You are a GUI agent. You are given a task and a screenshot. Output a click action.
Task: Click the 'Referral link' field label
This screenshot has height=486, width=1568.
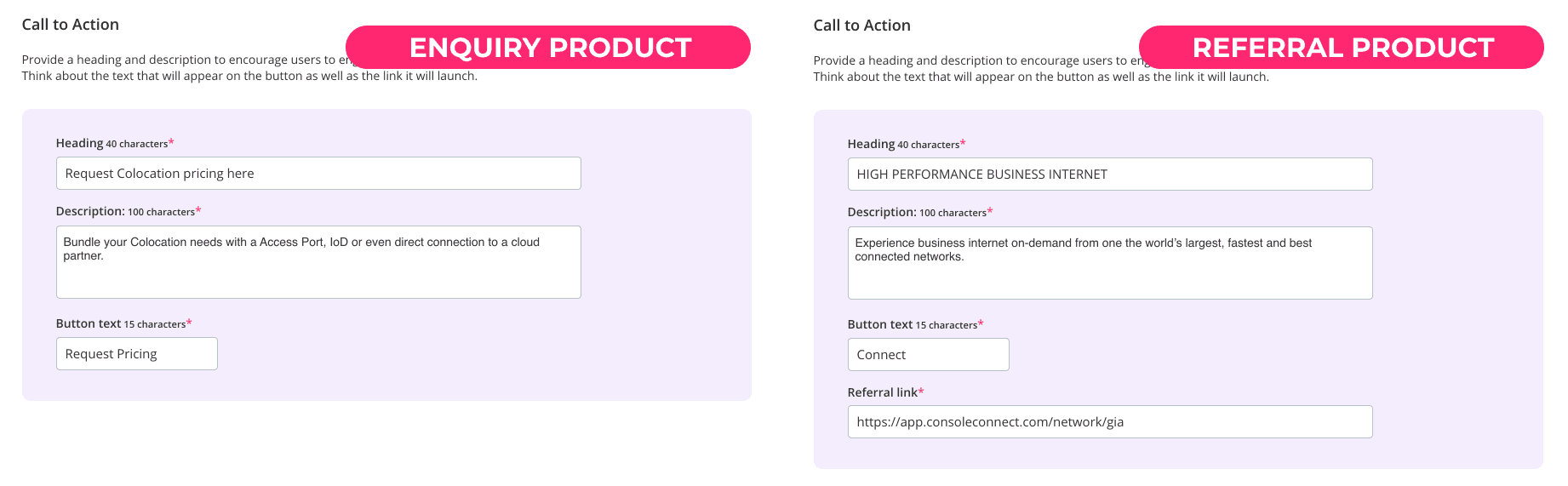point(883,392)
